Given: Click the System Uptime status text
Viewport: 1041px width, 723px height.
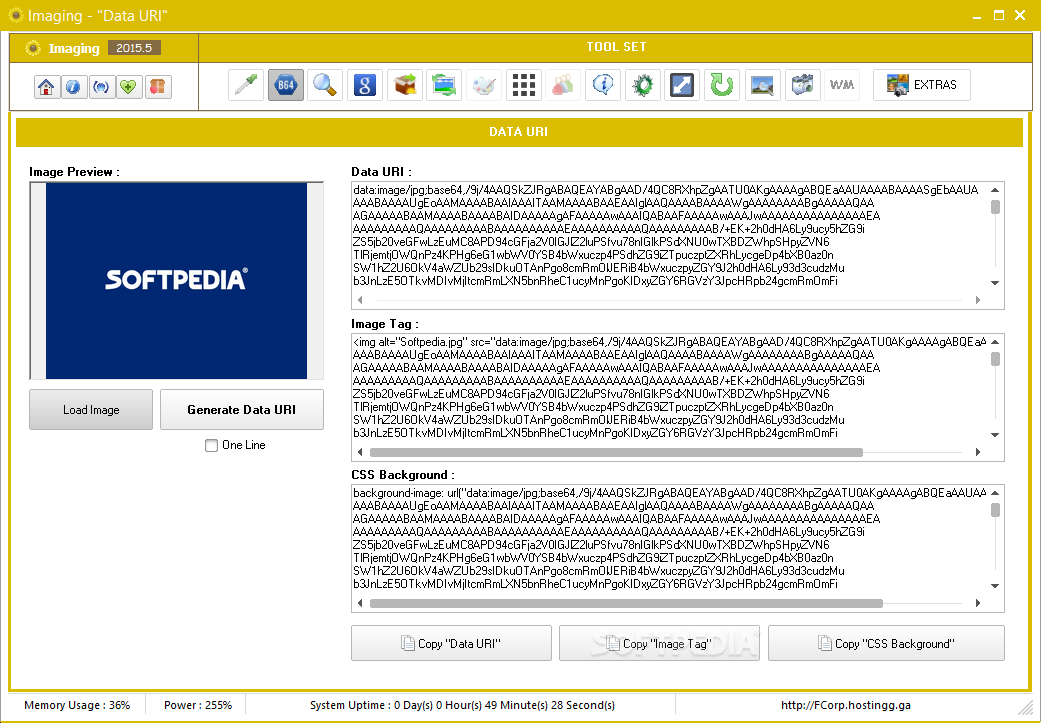Looking at the screenshot, I should (462, 705).
